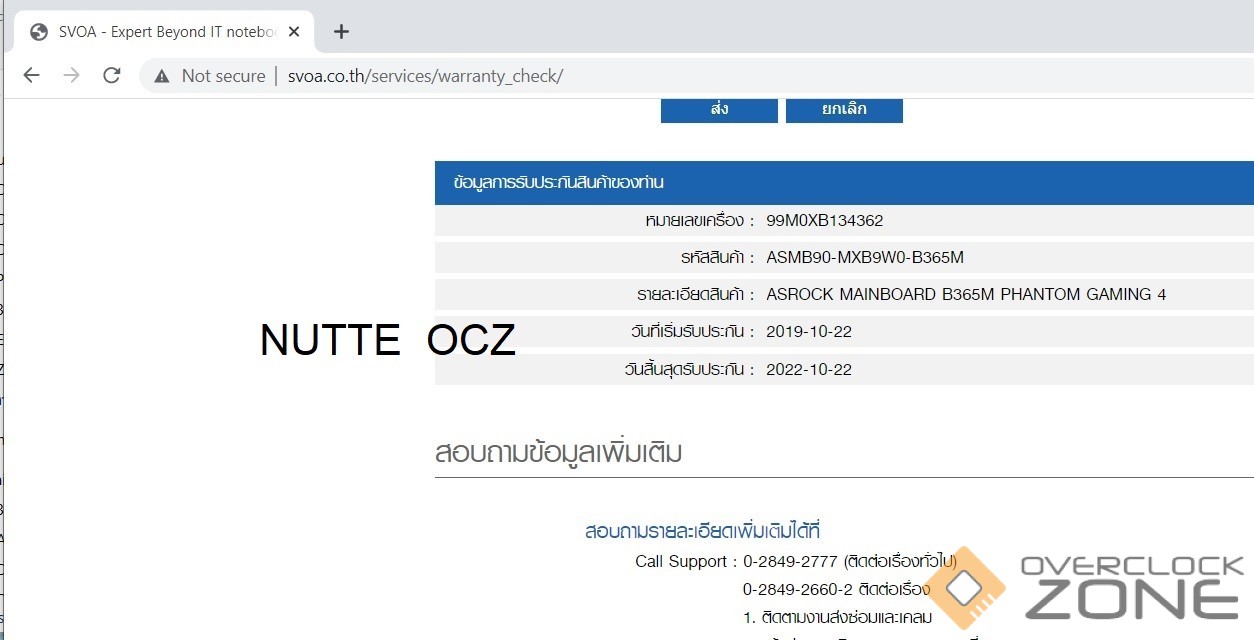Click the warranty information header bar
Image resolution: width=1254 pixels, height=640 pixels.
pos(844,183)
